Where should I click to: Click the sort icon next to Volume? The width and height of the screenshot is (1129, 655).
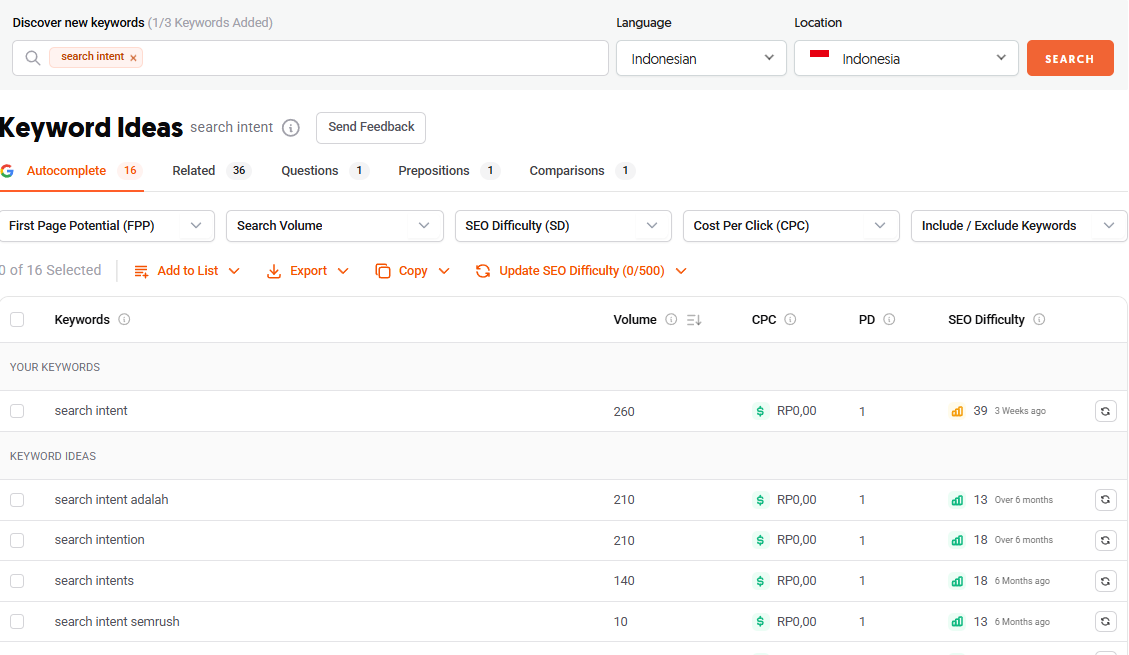pyautogui.click(x=694, y=320)
